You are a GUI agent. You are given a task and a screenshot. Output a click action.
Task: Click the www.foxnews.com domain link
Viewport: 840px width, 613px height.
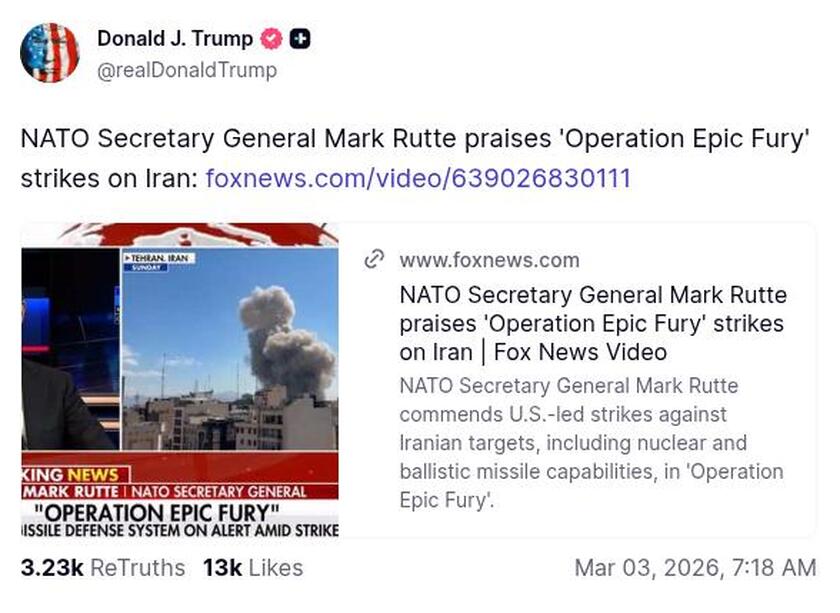(487, 259)
